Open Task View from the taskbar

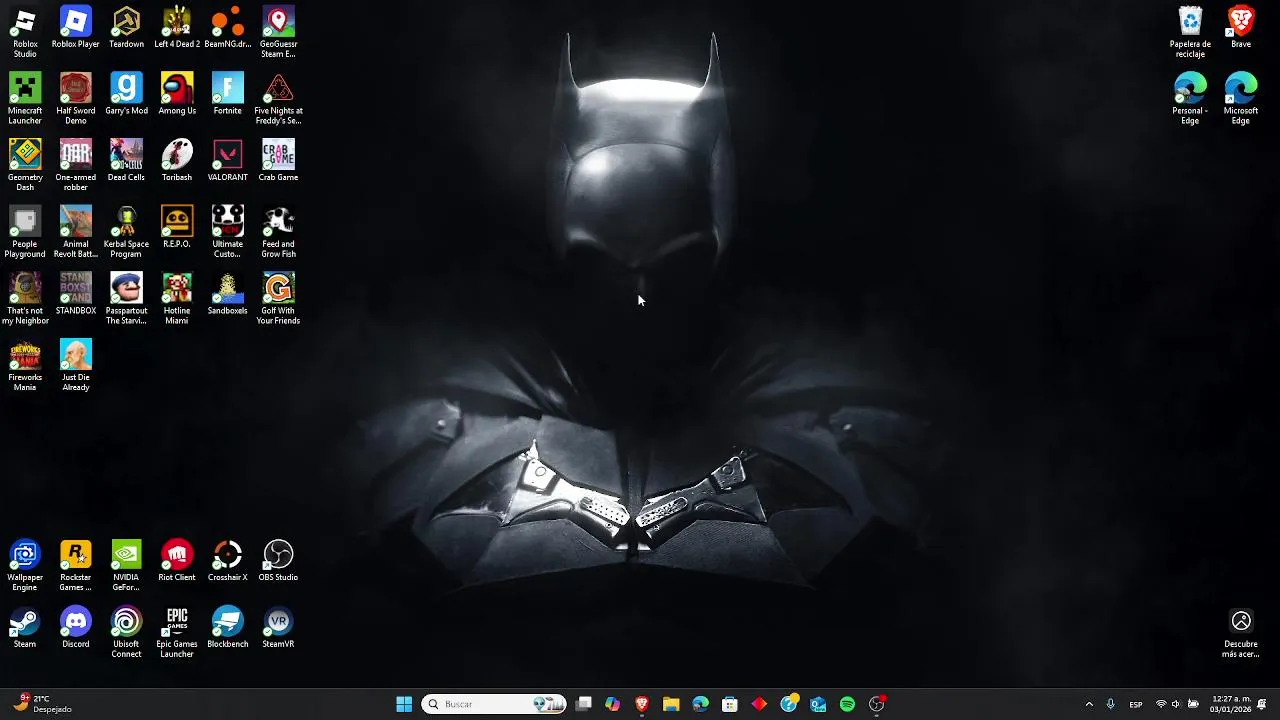pos(584,704)
